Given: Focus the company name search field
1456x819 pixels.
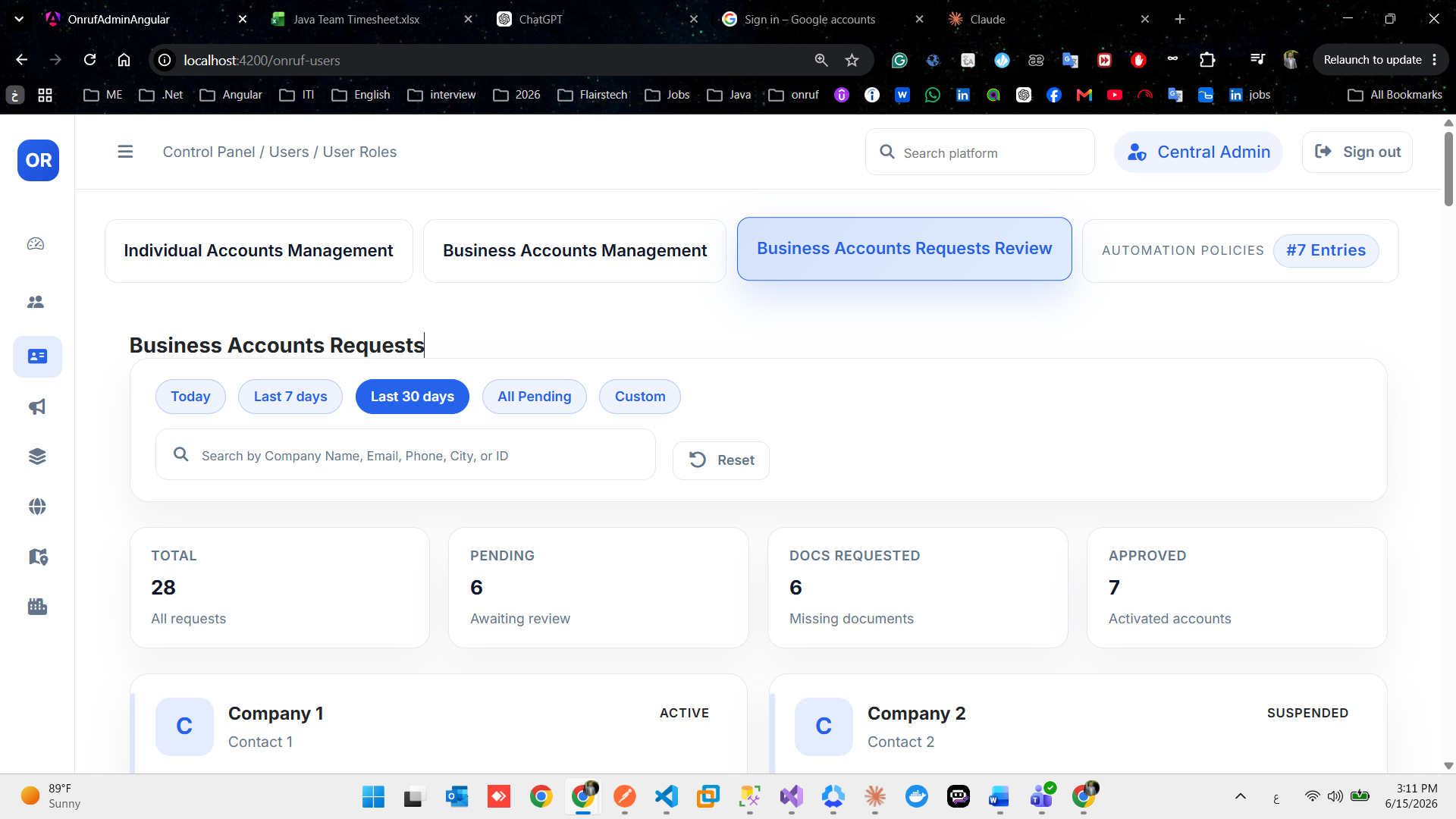Looking at the screenshot, I should click(406, 455).
